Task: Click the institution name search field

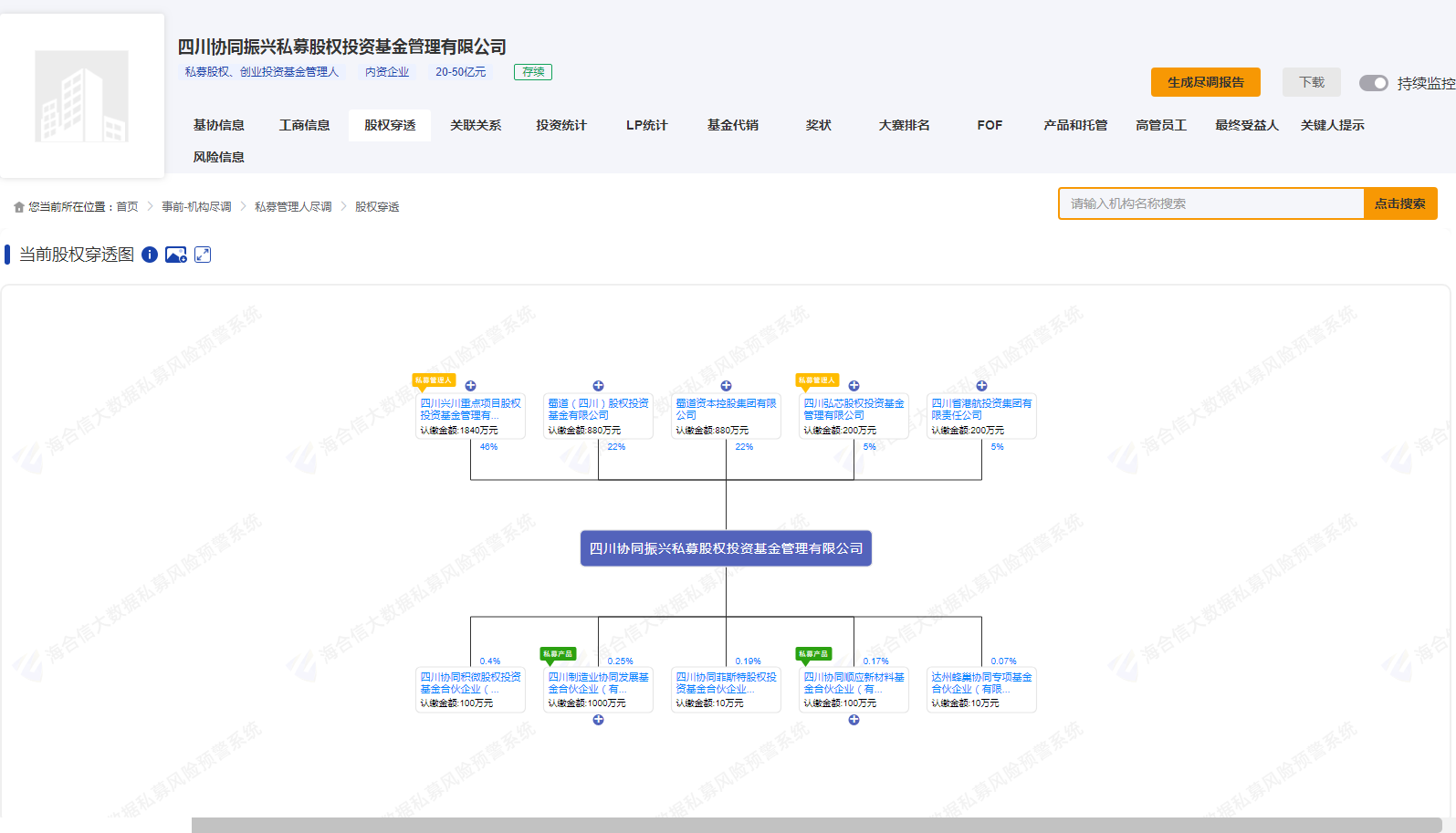Action: [x=1210, y=203]
